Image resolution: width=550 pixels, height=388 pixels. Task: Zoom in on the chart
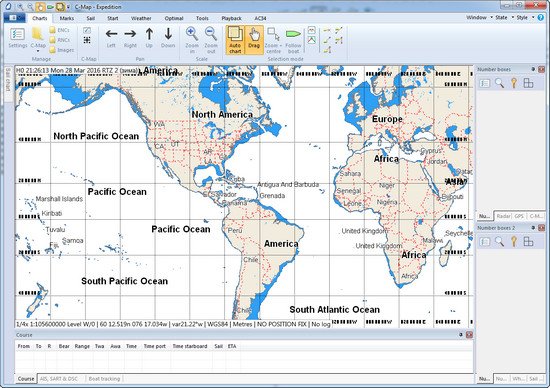pos(192,40)
